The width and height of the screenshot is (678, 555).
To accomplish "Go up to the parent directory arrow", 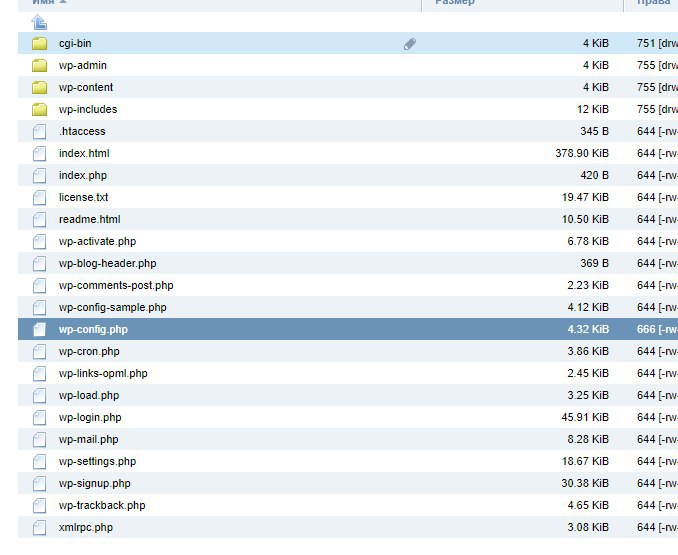I will (39, 22).
